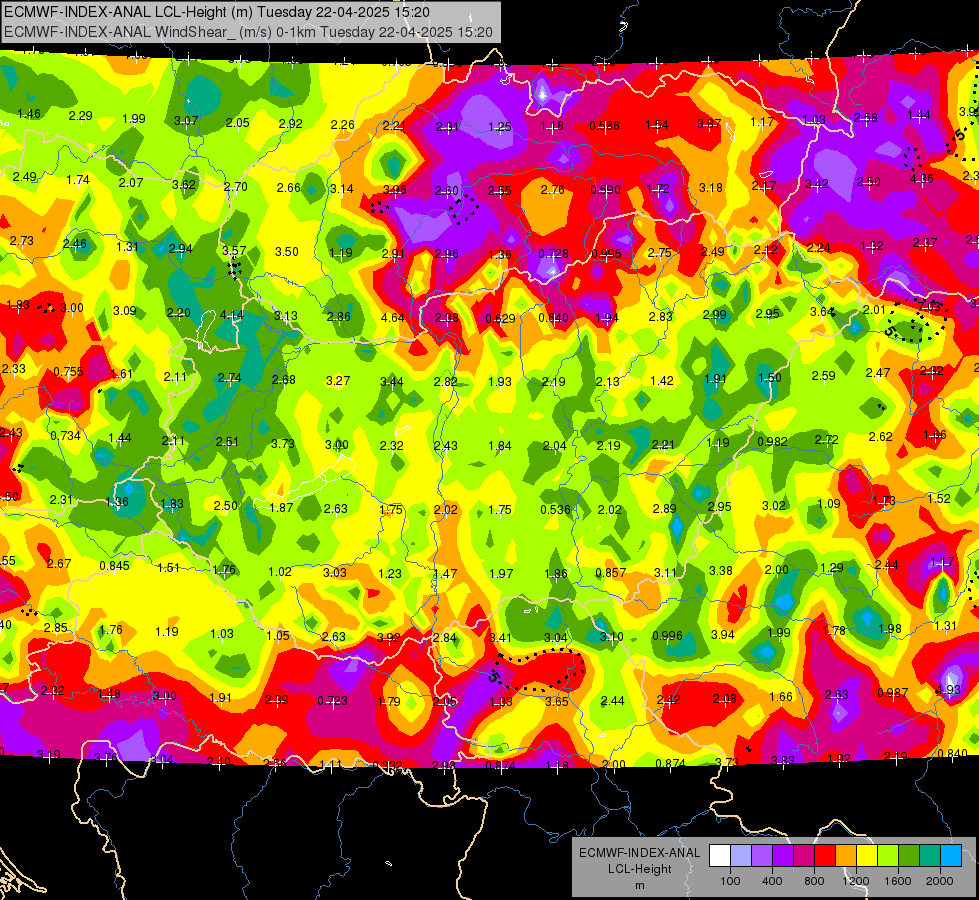Click the wind shear value 0.734
Screen dimensions: 979x900
pos(66,435)
